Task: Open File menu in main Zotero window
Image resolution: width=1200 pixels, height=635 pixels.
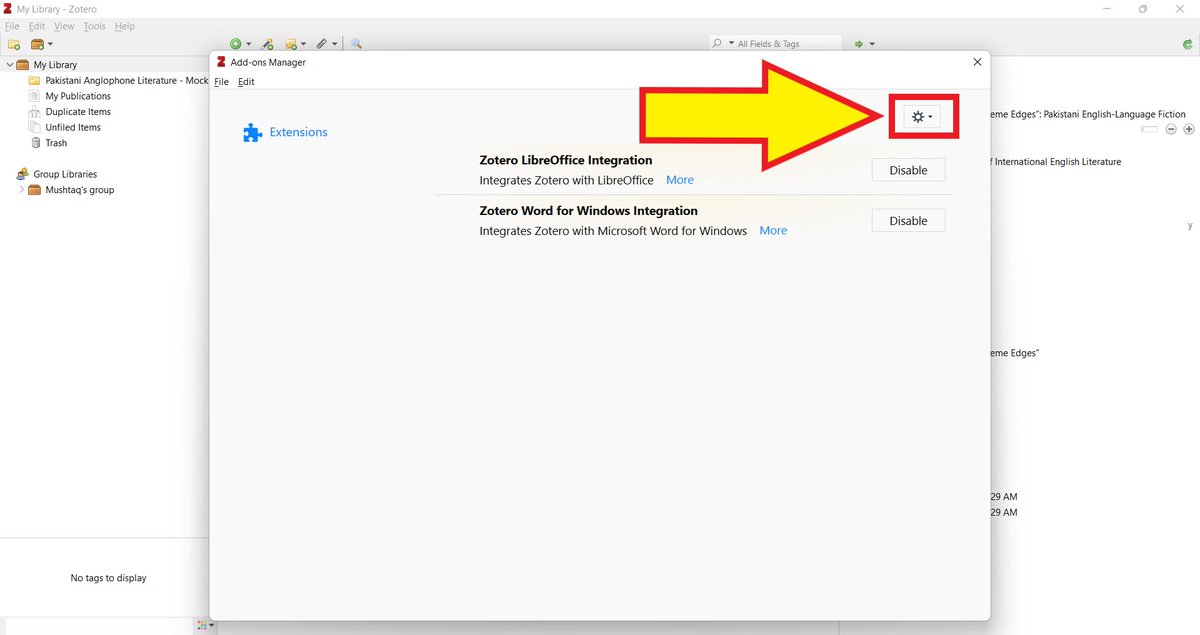Action: click(x=13, y=26)
